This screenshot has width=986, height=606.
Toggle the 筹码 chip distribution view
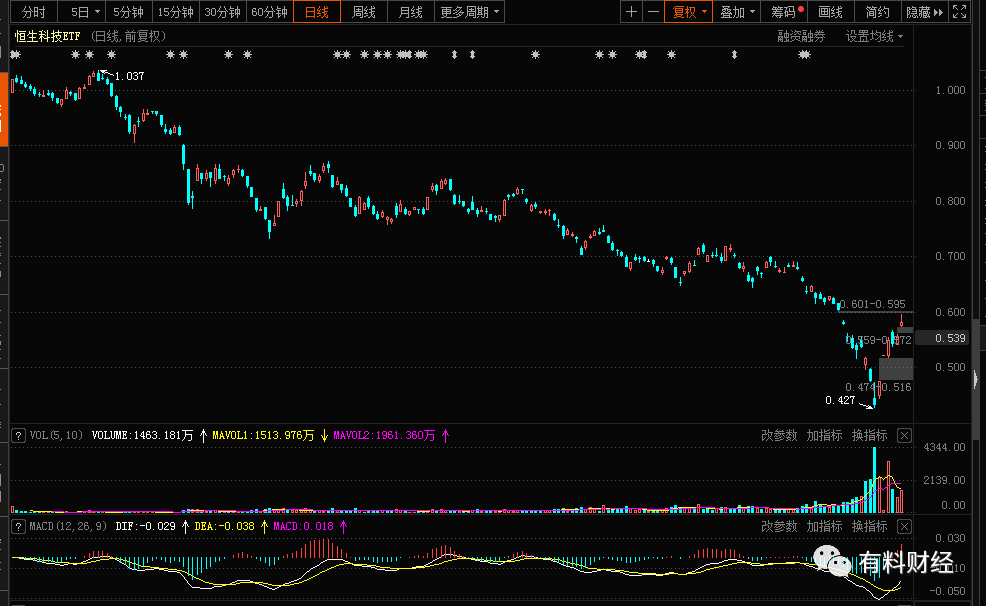(x=786, y=12)
